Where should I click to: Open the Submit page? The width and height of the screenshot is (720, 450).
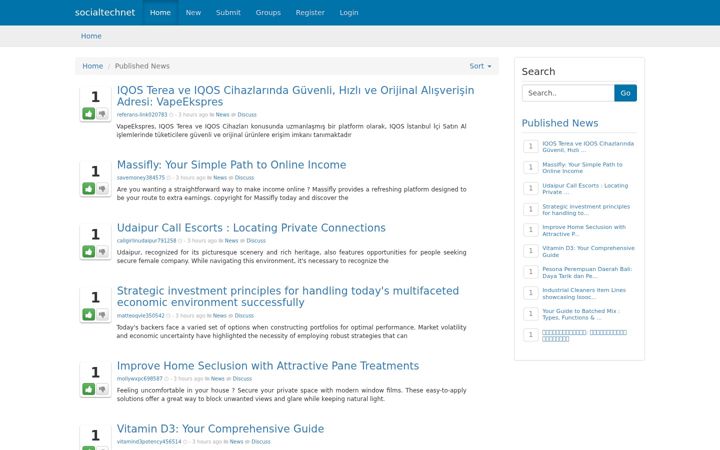[x=228, y=12]
